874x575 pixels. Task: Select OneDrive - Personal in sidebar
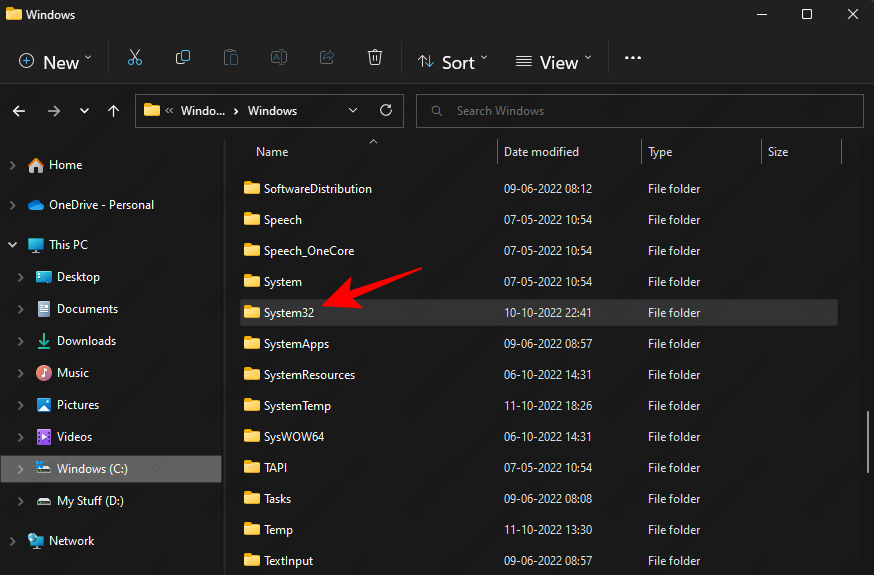[101, 205]
